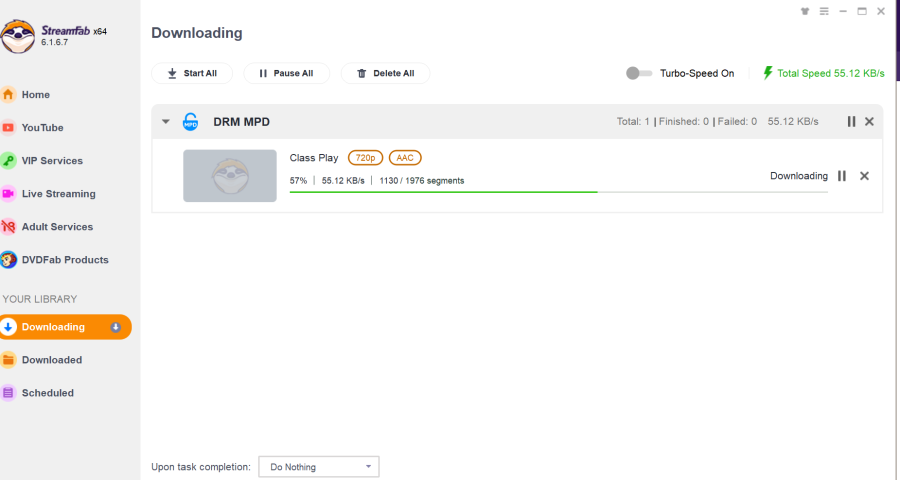Click the Adult Services icon
The image size is (900, 480).
[x=8, y=227]
